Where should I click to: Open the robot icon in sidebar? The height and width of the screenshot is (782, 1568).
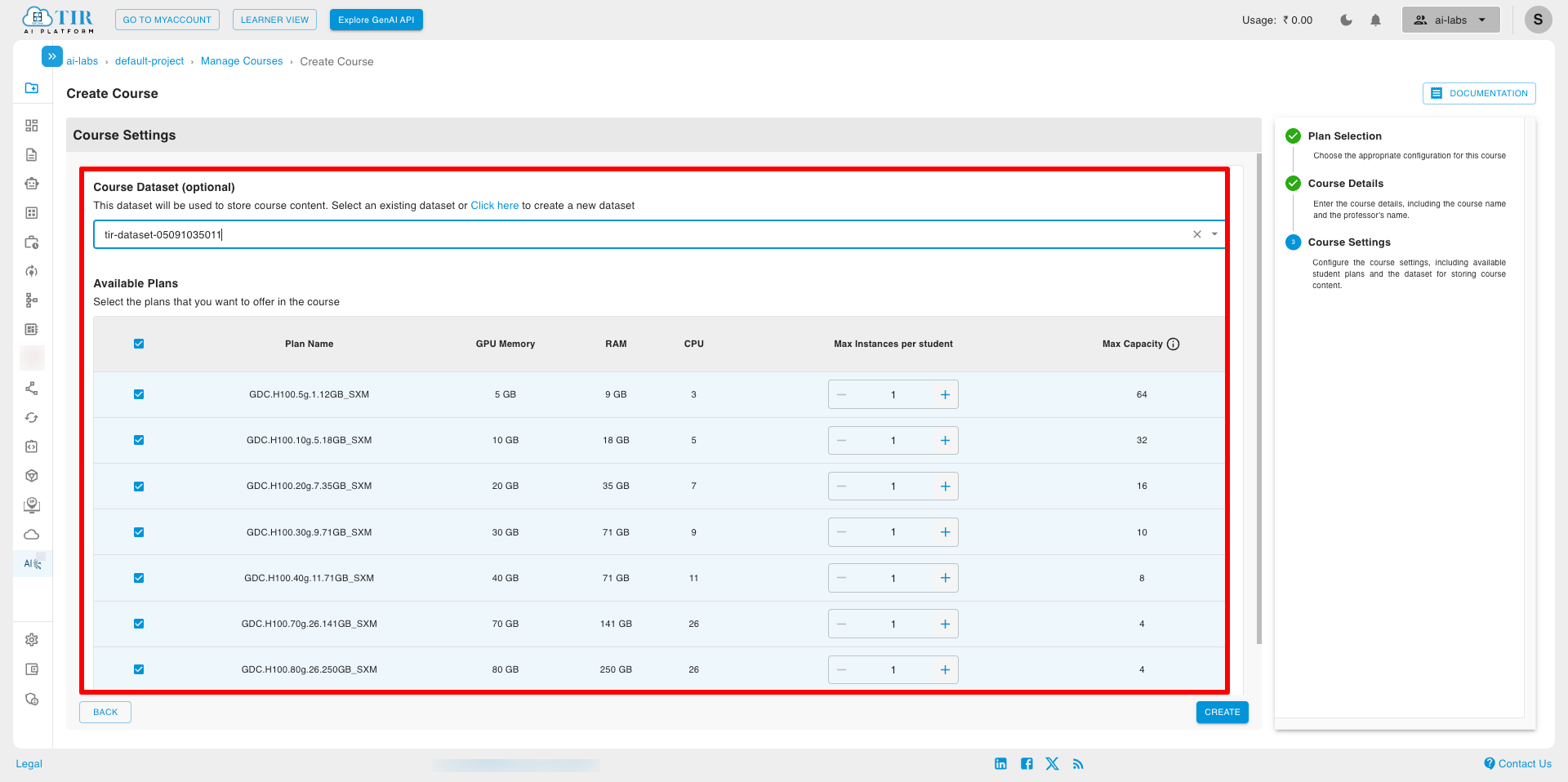point(32,184)
